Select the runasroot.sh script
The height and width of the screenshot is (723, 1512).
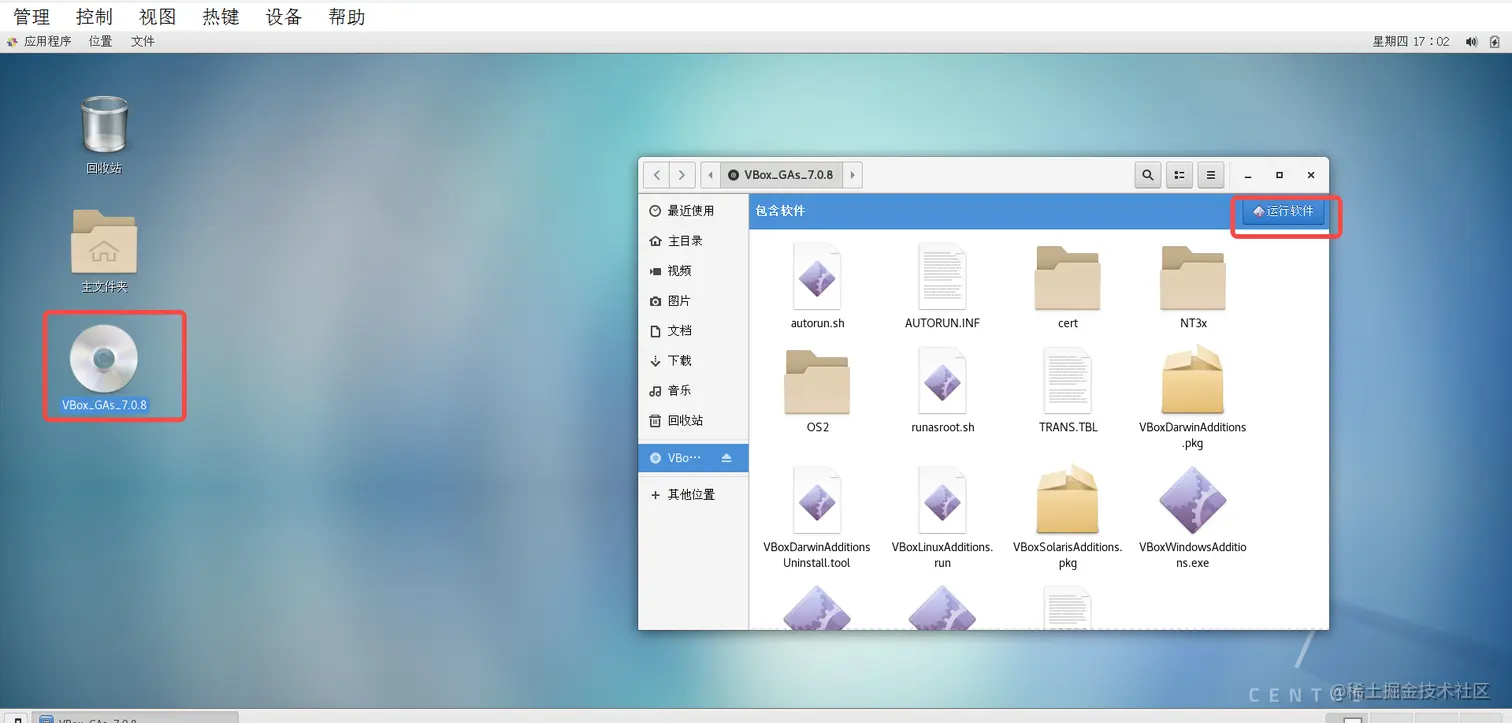(942, 381)
